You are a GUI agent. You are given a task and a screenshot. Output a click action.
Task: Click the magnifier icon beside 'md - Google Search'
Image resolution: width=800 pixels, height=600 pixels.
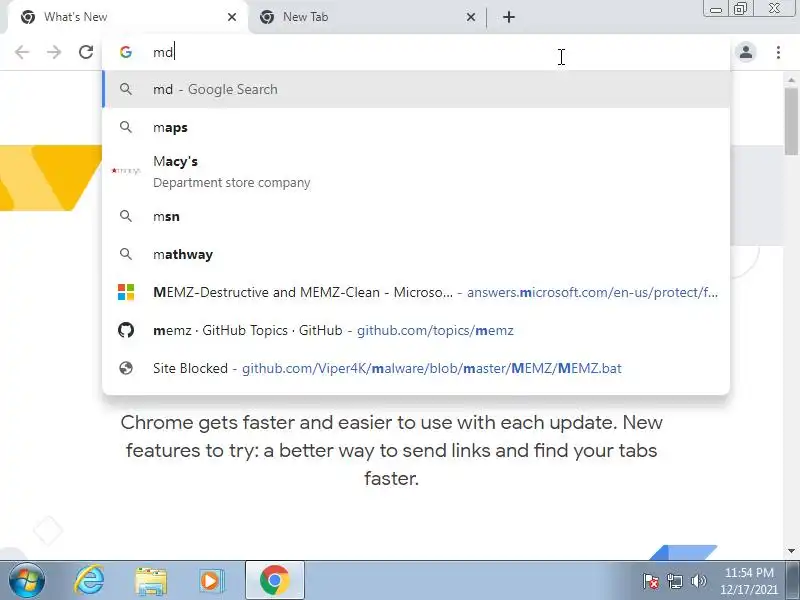pyautogui.click(x=126, y=89)
